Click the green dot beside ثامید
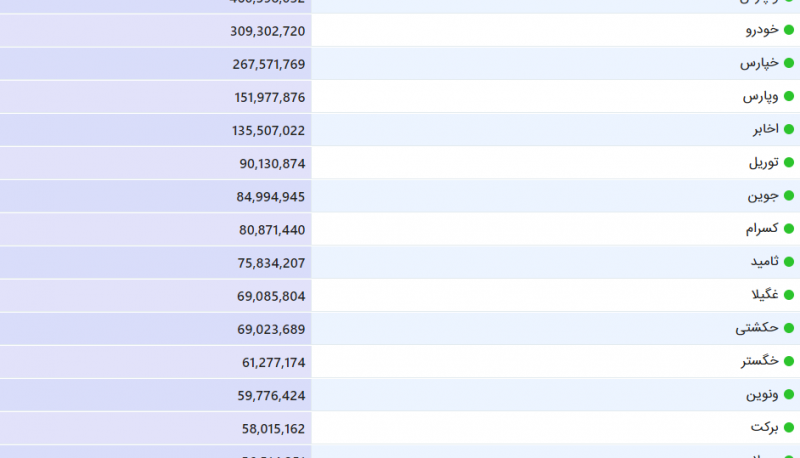Screen dimensions: 800x458 pos(789,262)
